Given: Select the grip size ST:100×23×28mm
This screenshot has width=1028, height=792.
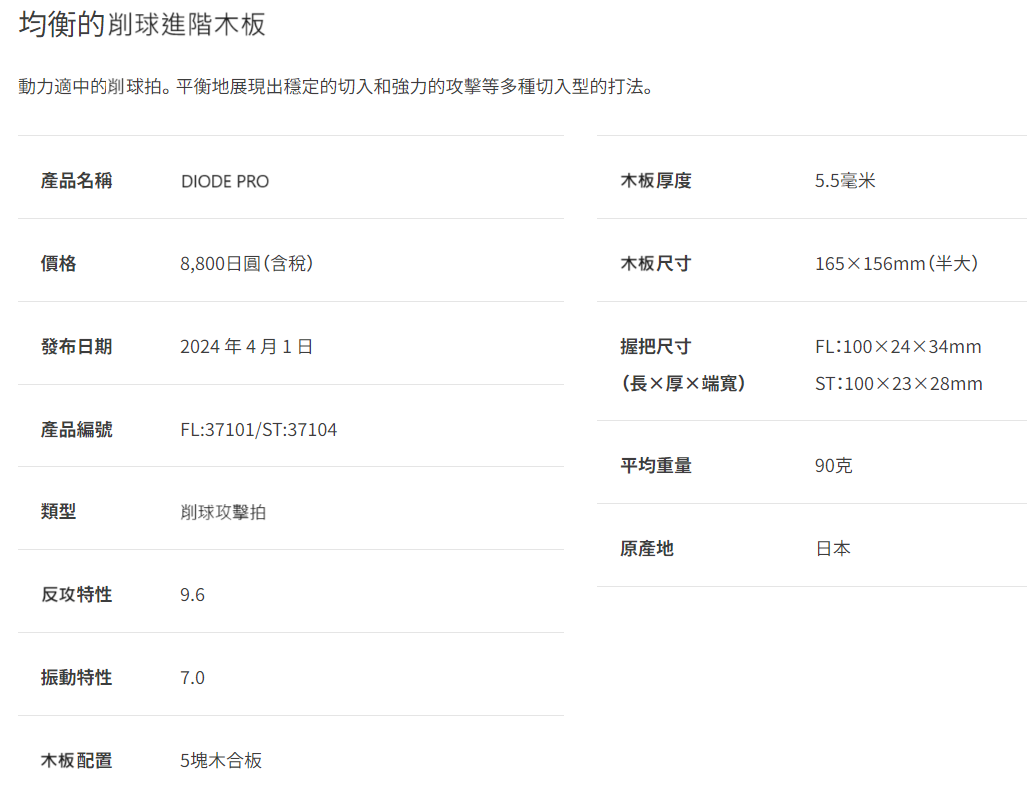Looking at the screenshot, I should click(x=899, y=384).
